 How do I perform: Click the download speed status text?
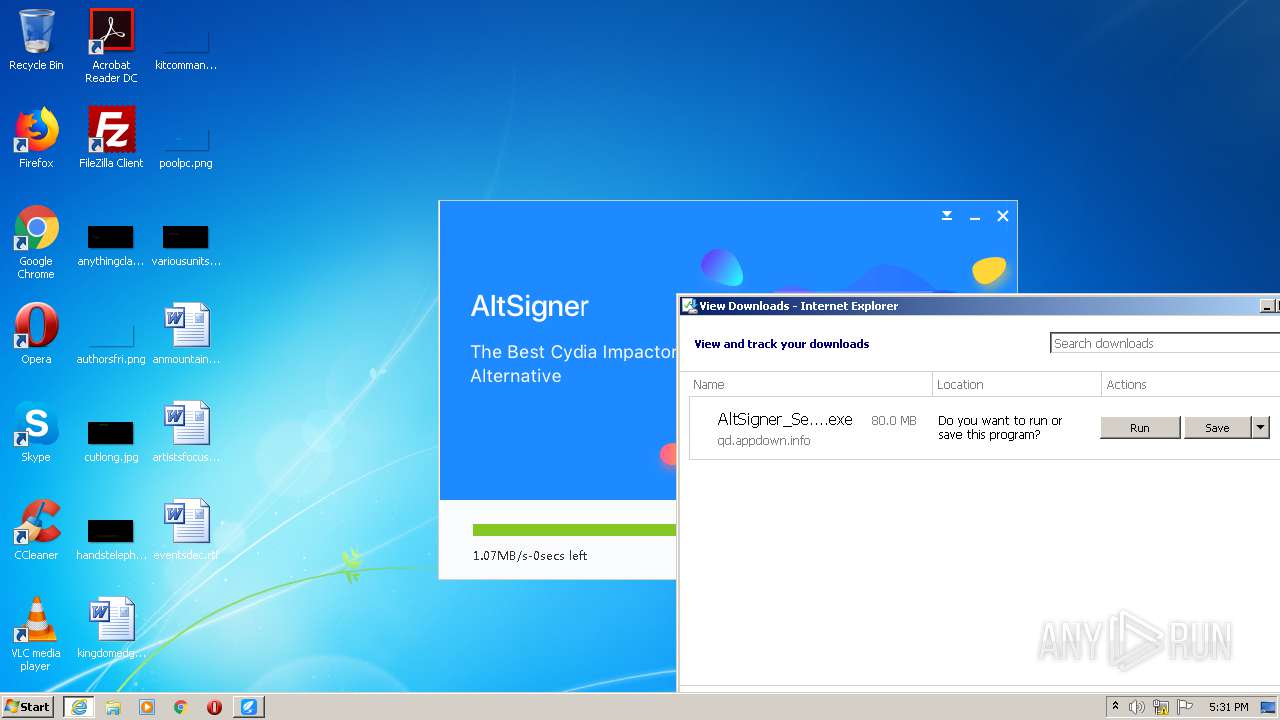(530, 556)
